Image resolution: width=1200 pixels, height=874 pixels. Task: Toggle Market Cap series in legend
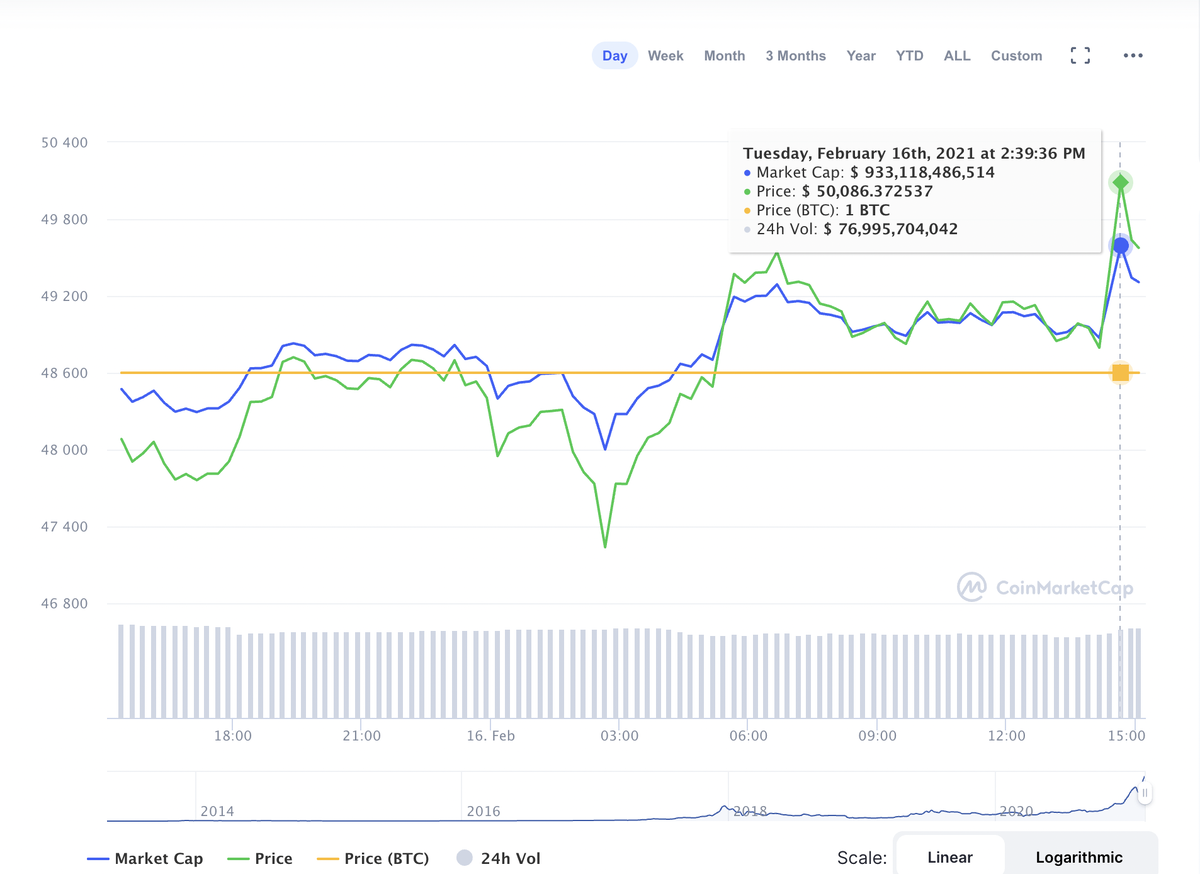[x=146, y=858]
